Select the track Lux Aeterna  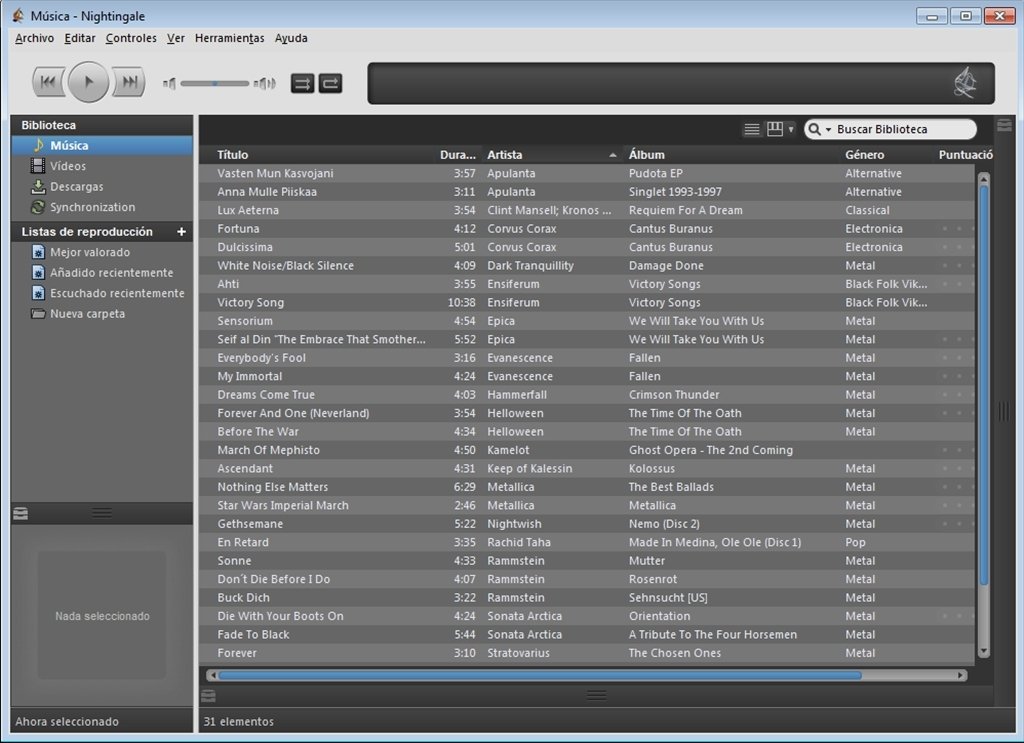(x=588, y=210)
